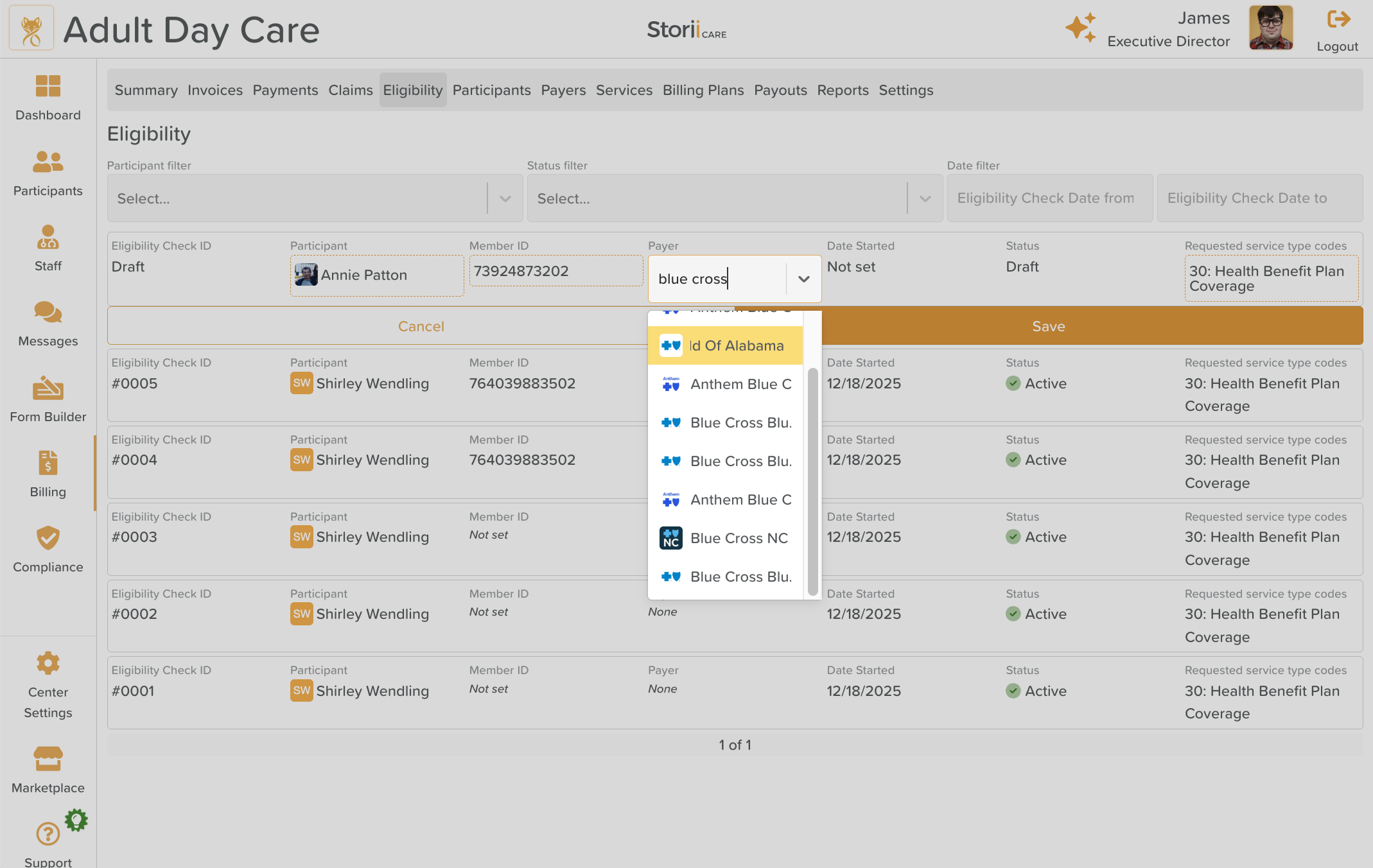The image size is (1373, 868).
Task: Expand the Status filter dropdown
Action: [x=925, y=198]
